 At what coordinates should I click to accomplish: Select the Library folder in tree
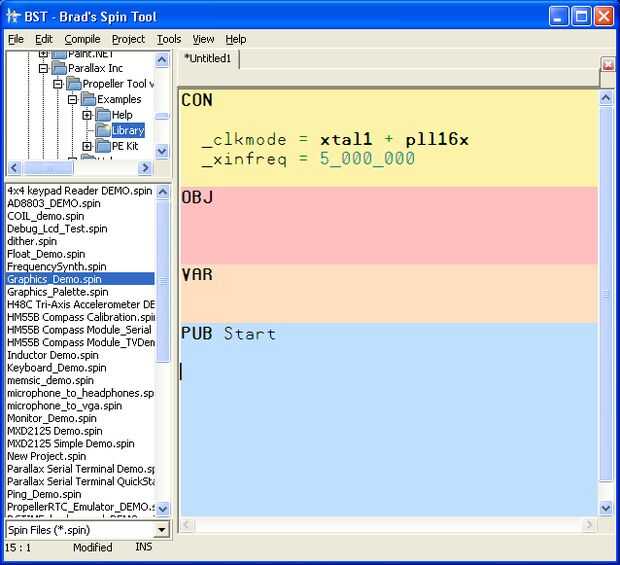coord(128,130)
